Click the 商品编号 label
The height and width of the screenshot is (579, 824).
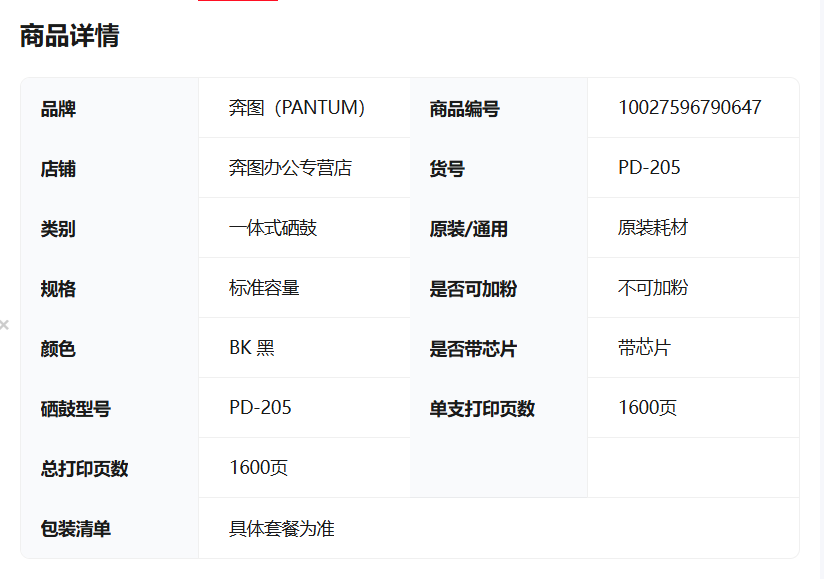464,109
